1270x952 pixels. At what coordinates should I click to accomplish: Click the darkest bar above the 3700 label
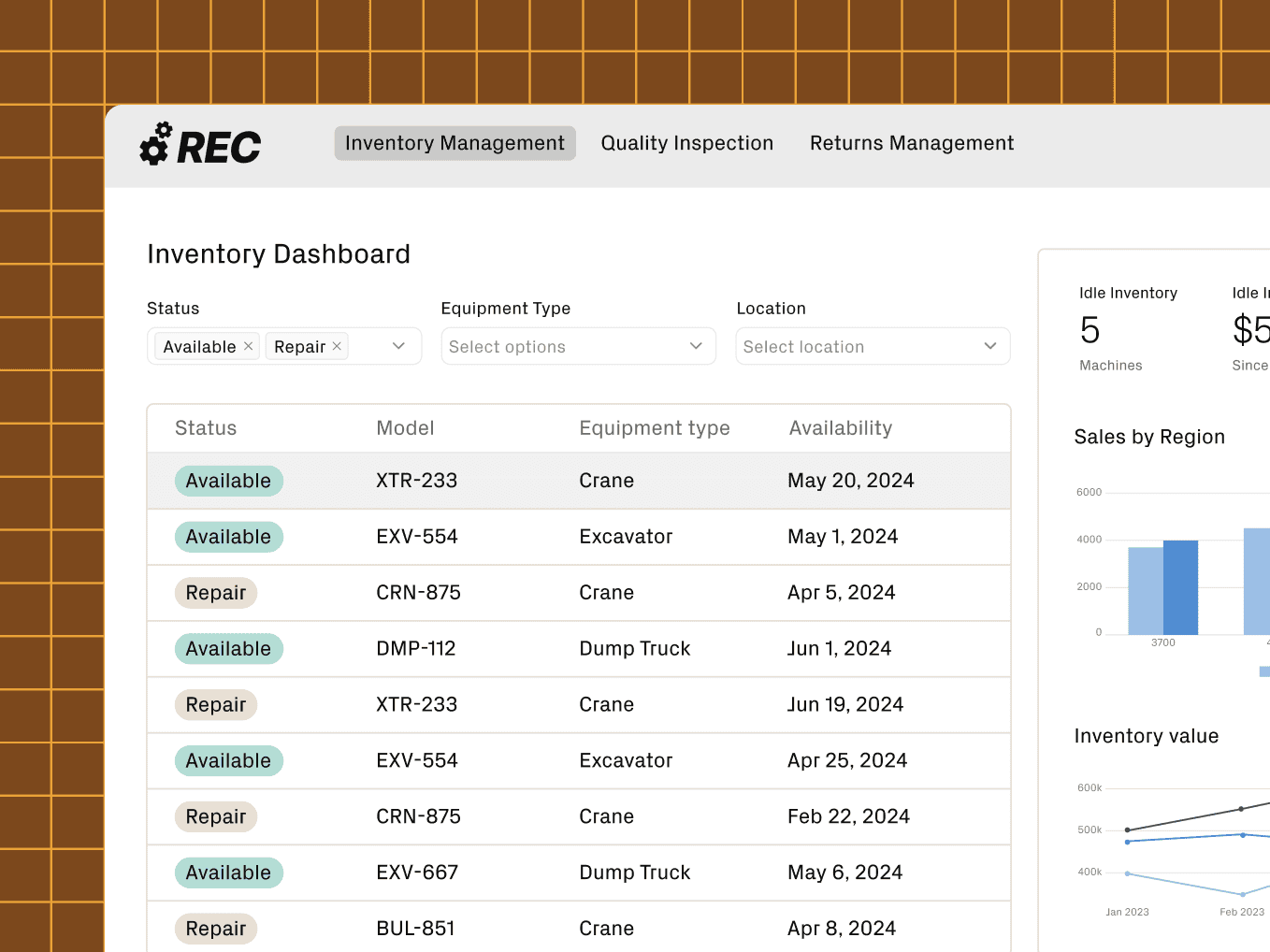(1180, 585)
